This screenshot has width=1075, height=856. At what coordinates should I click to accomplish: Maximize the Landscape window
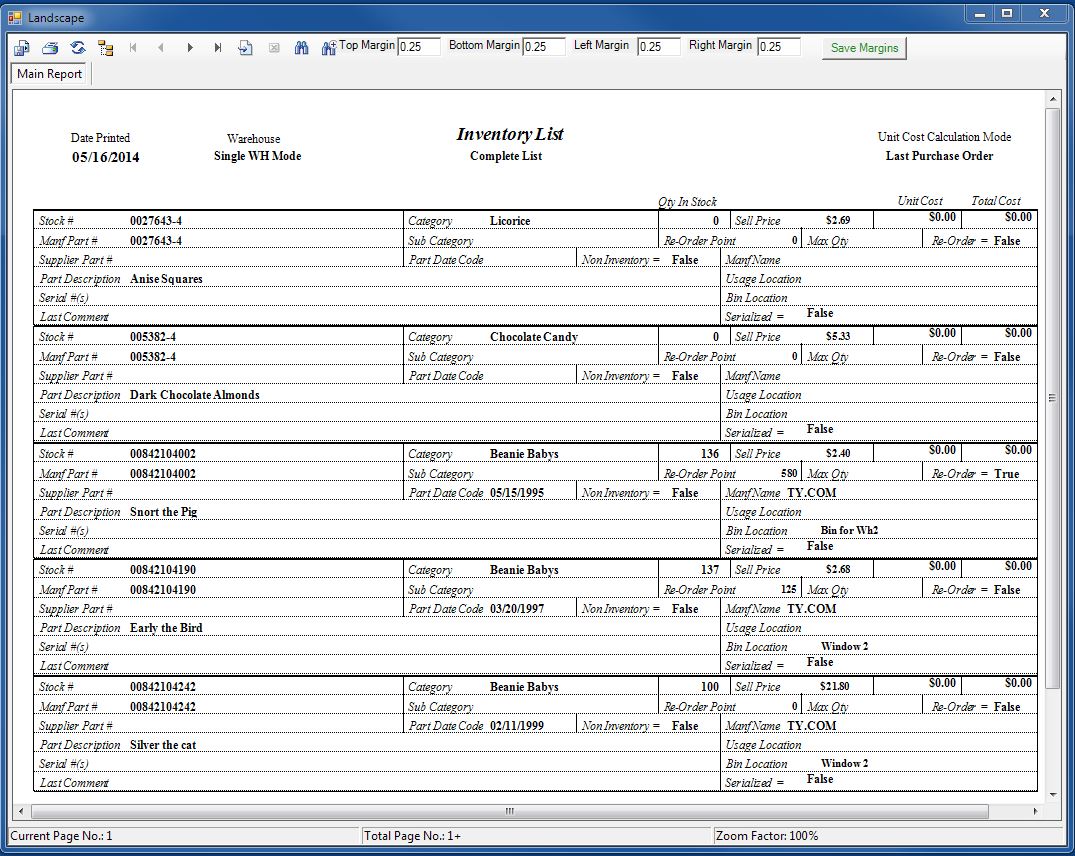point(1006,14)
